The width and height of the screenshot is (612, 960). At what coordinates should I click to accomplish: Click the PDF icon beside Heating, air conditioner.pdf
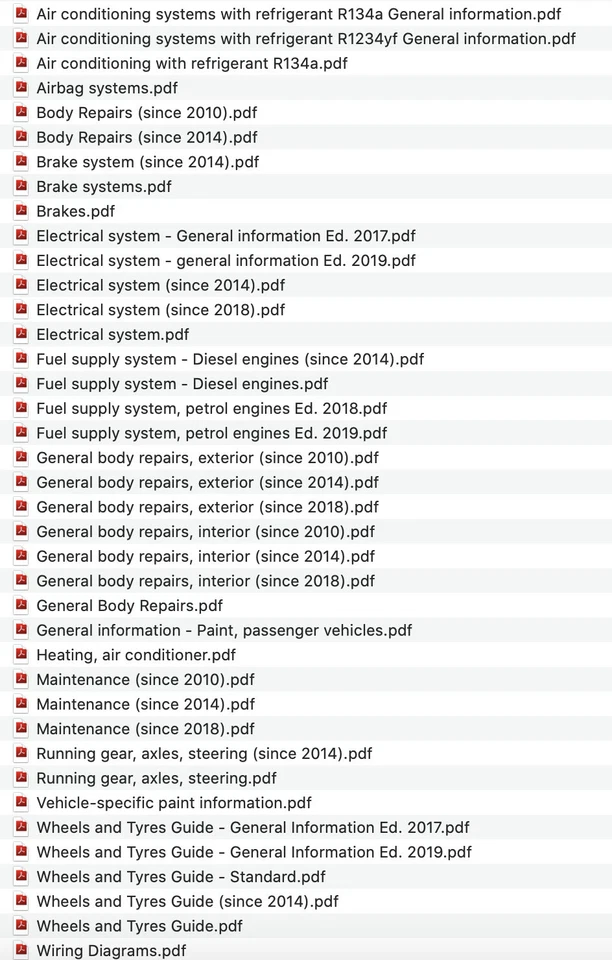21,654
